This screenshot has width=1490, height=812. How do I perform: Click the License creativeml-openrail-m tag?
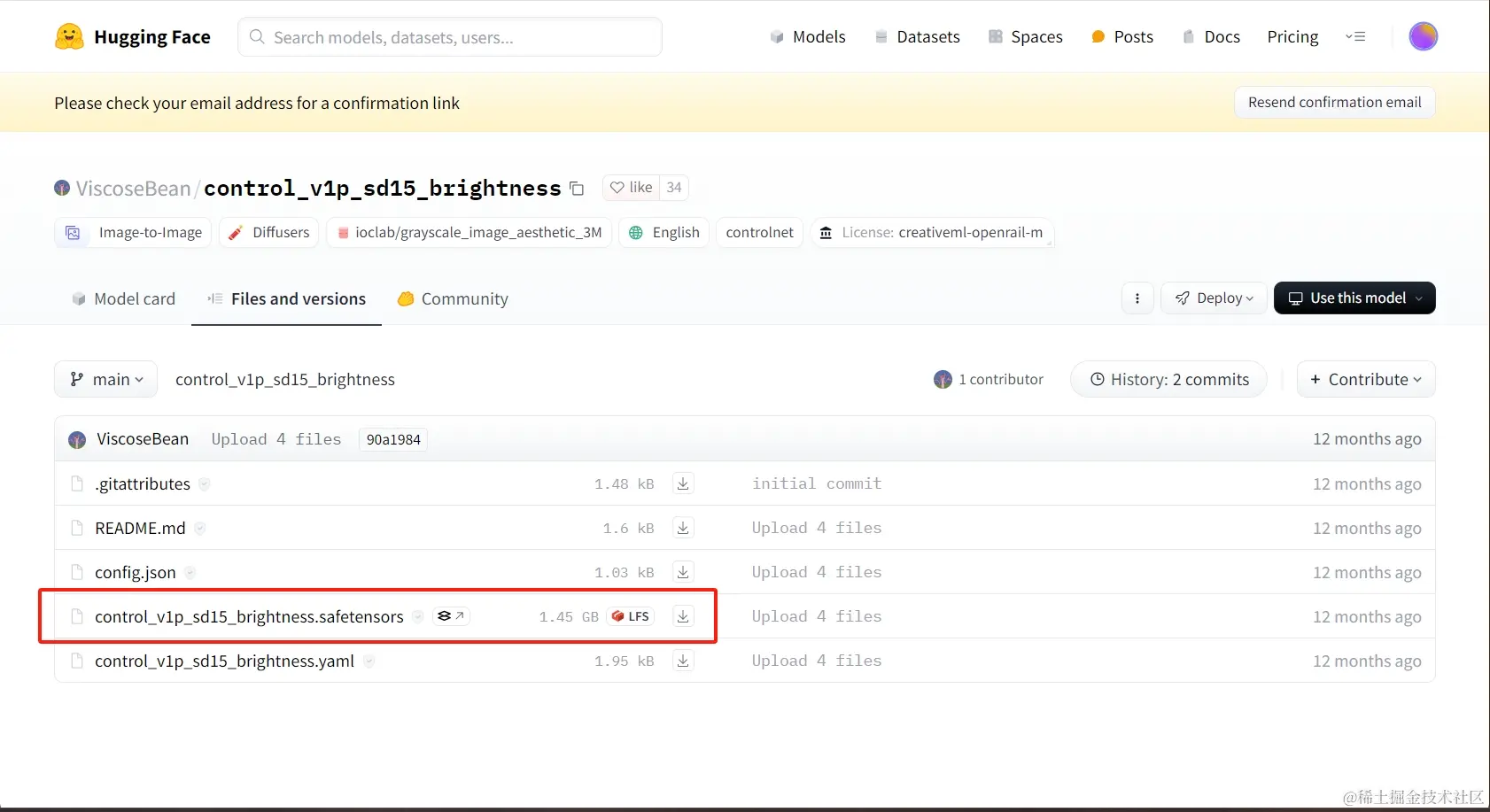932,232
